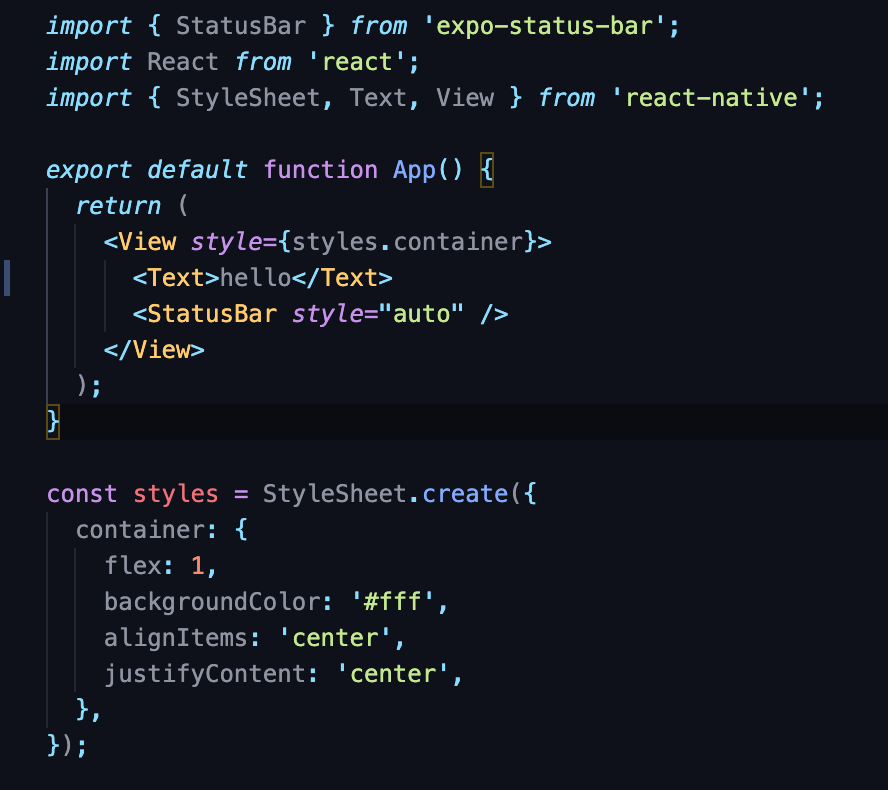Click StatusBar in the first import
The width and height of the screenshot is (888, 790).
[x=241, y=26]
